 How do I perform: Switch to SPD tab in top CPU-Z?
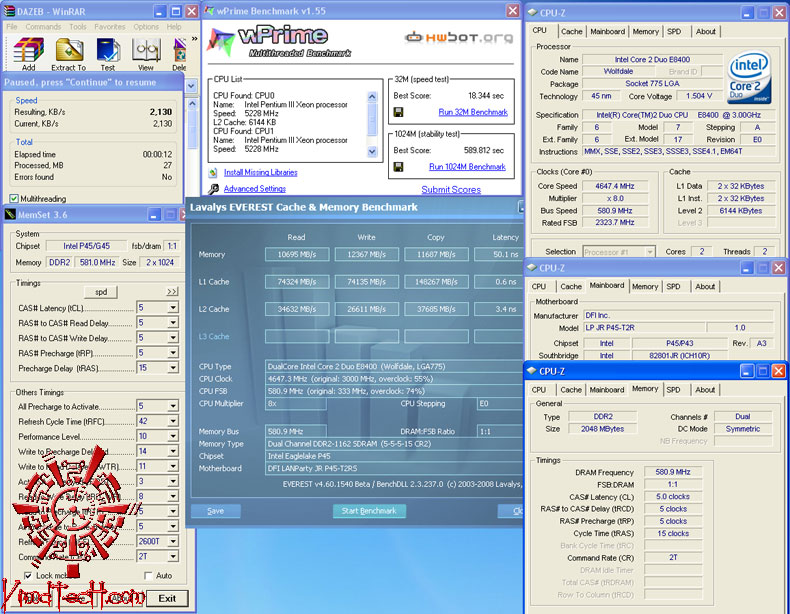pyautogui.click(x=674, y=31)
